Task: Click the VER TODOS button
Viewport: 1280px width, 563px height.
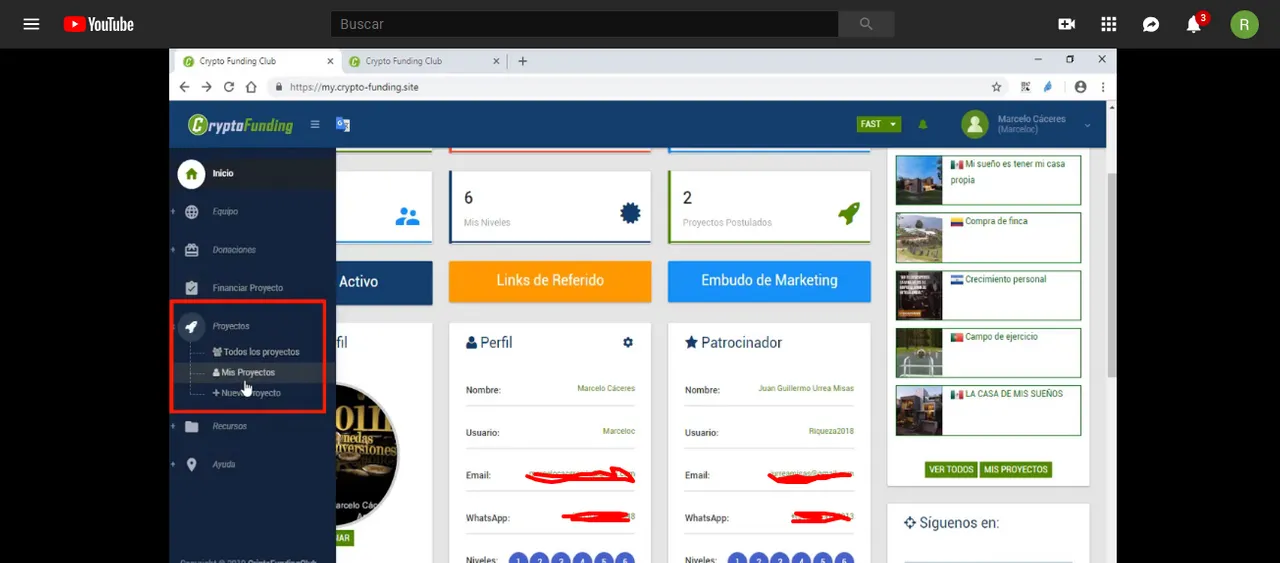Action: click(951, 469)
